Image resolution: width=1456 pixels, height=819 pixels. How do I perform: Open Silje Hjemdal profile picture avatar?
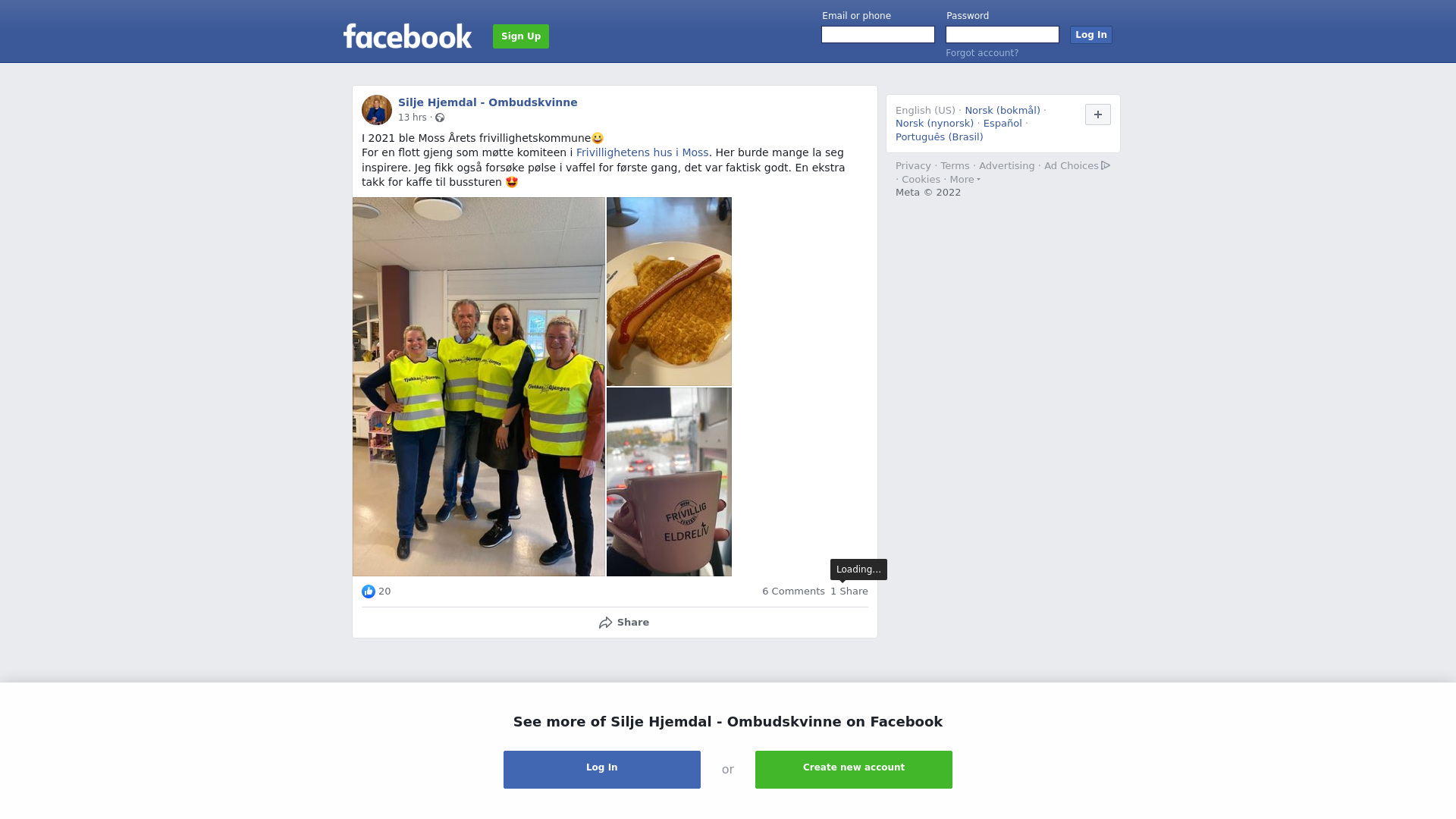(377, 110)
